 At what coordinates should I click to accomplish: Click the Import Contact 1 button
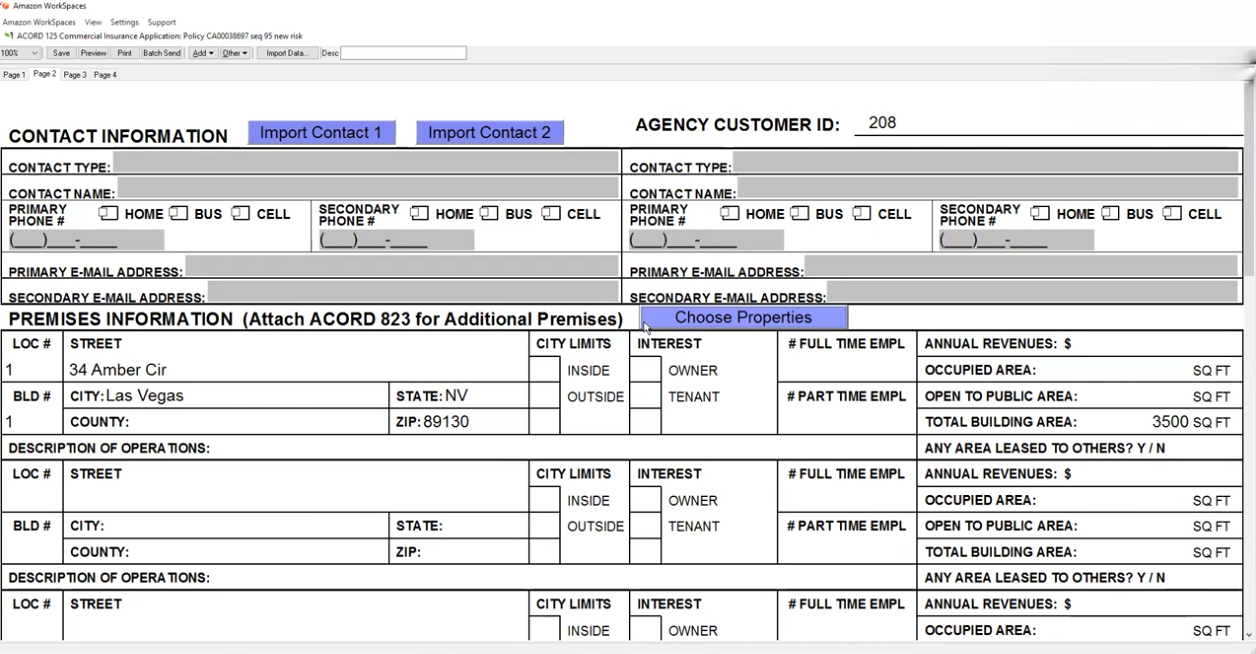321,133
